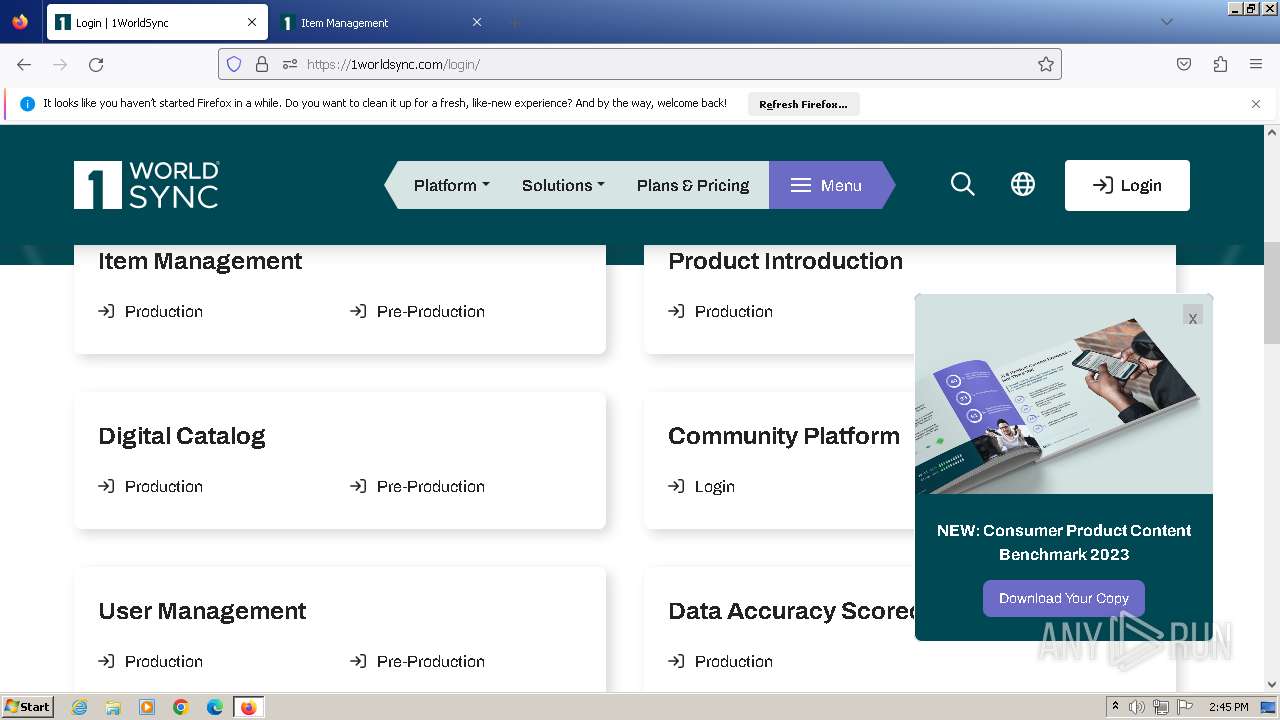Click the Firefox taskbar icon
The width and height of the screenshot is (1280, 720).
pyautogui.click(x=248, y=707)
